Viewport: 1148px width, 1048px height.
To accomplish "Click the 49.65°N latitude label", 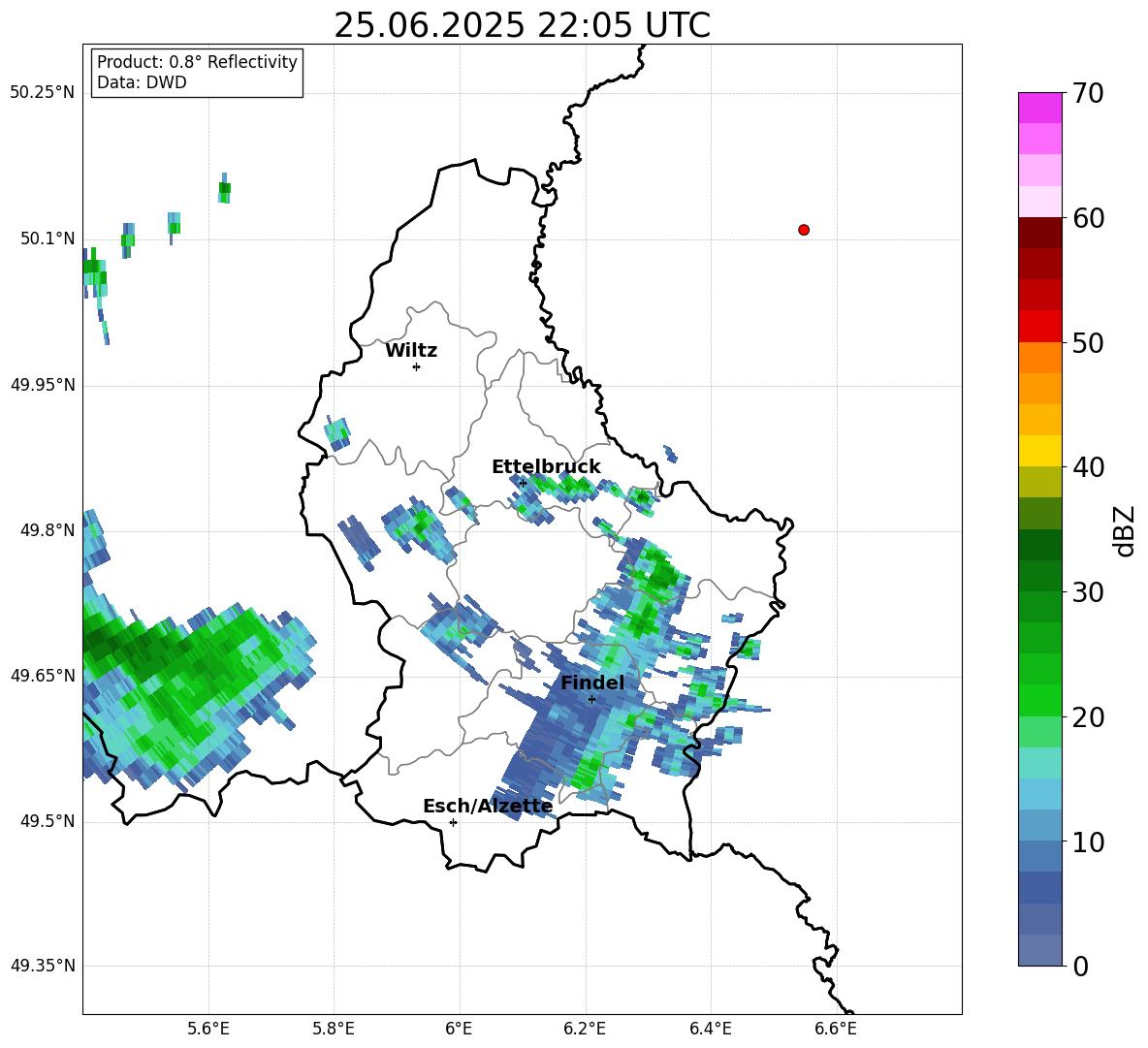I will point(43,676).
